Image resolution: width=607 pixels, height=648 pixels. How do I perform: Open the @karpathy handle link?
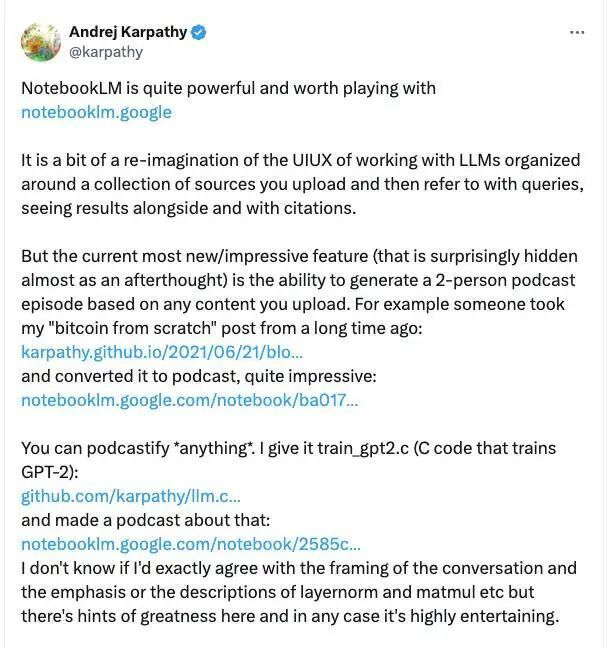[x=105, y=52]
